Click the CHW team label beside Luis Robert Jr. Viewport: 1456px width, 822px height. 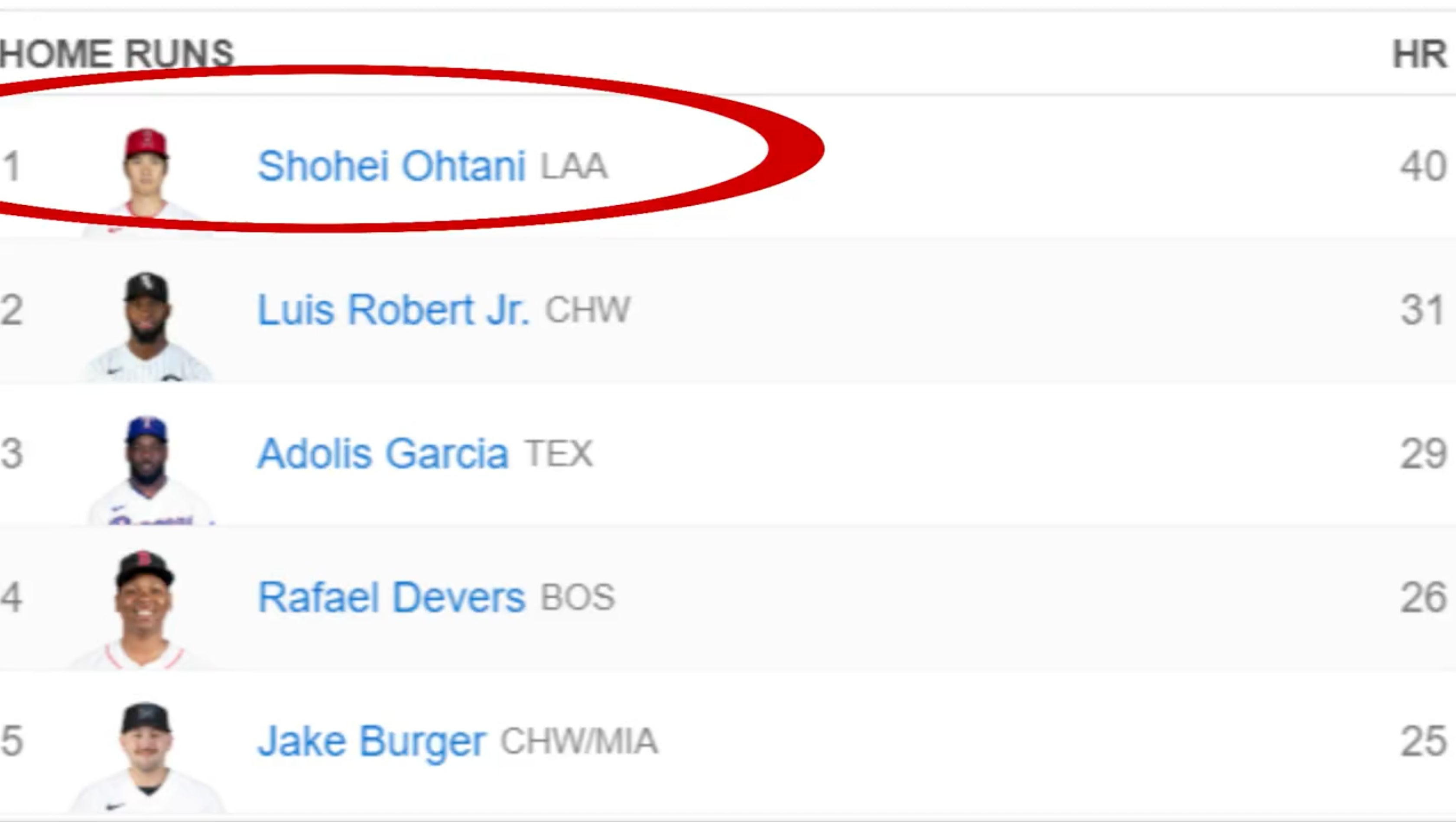click(x=587, y=310)
